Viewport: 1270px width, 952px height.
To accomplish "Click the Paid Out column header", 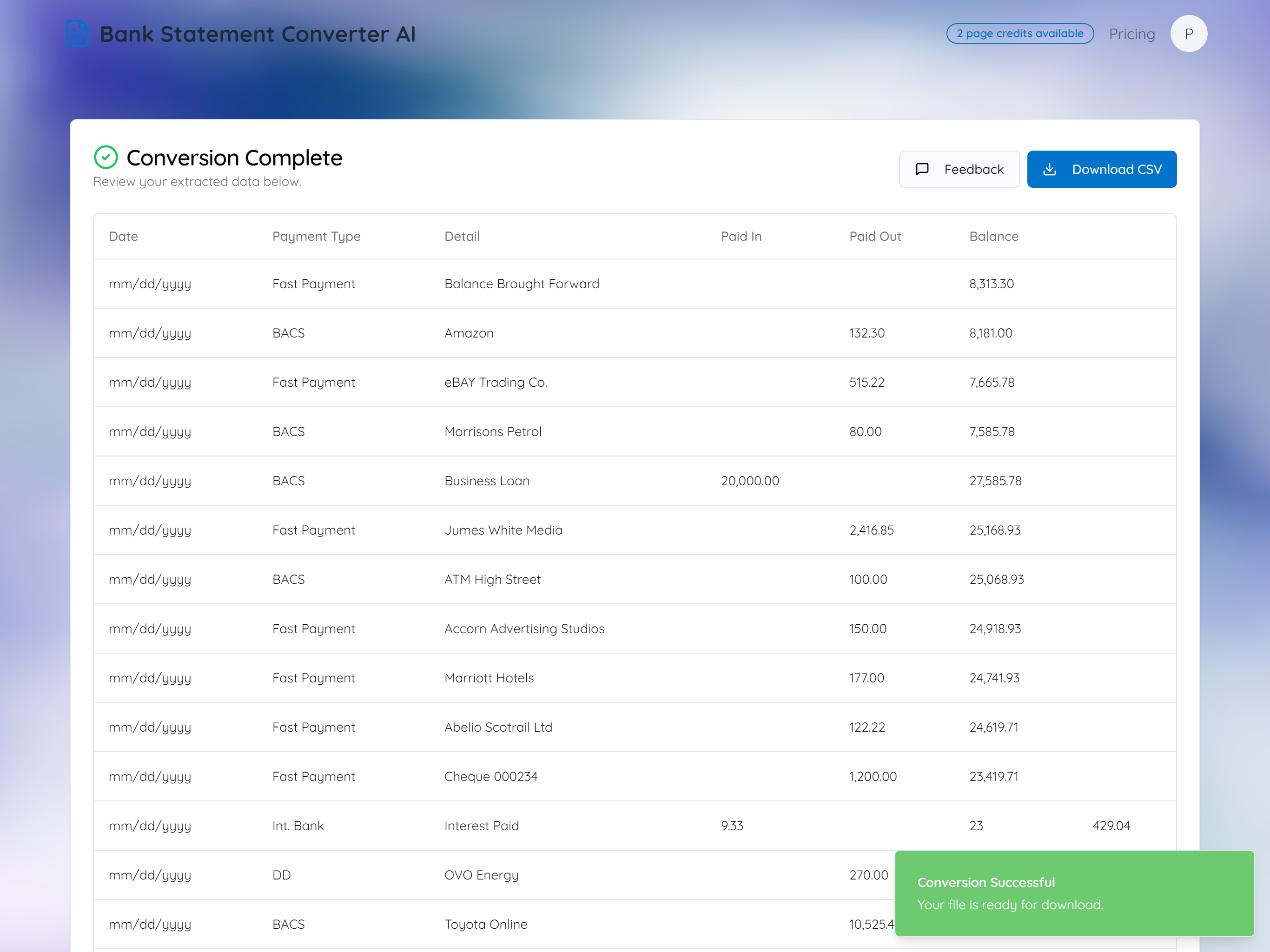I will pyautogui.click(x=875, y=236).
